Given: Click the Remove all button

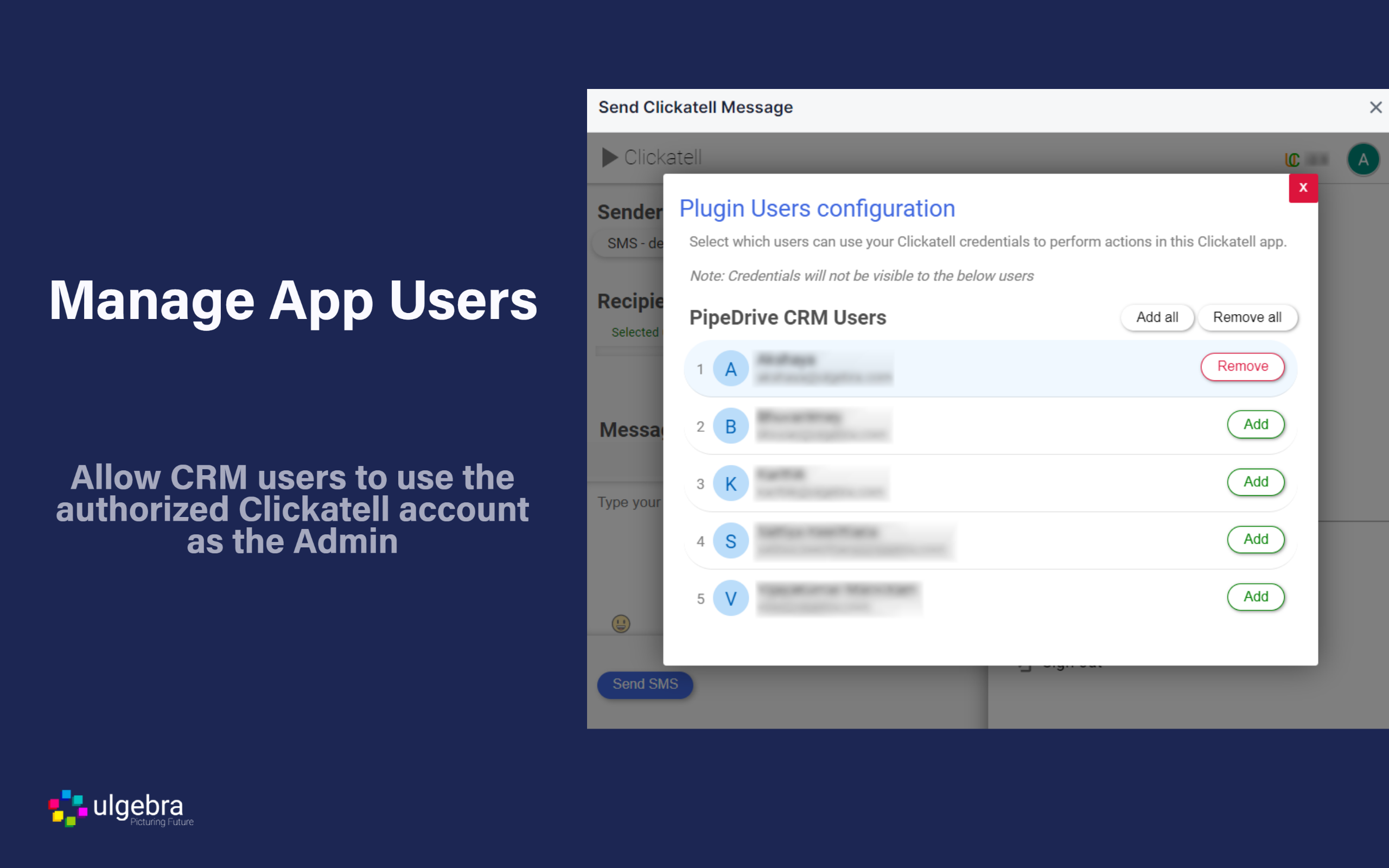Looking at the screenshot, I should (x=1247, y=317).
